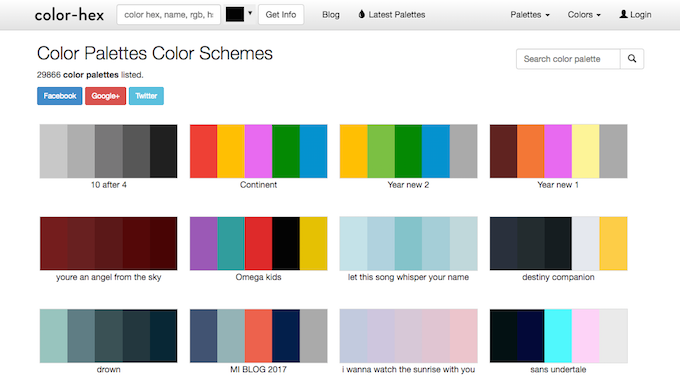Click the droplet icon beside Latest Palettes
The image size is (680, 387).
(x=361, y=14)
